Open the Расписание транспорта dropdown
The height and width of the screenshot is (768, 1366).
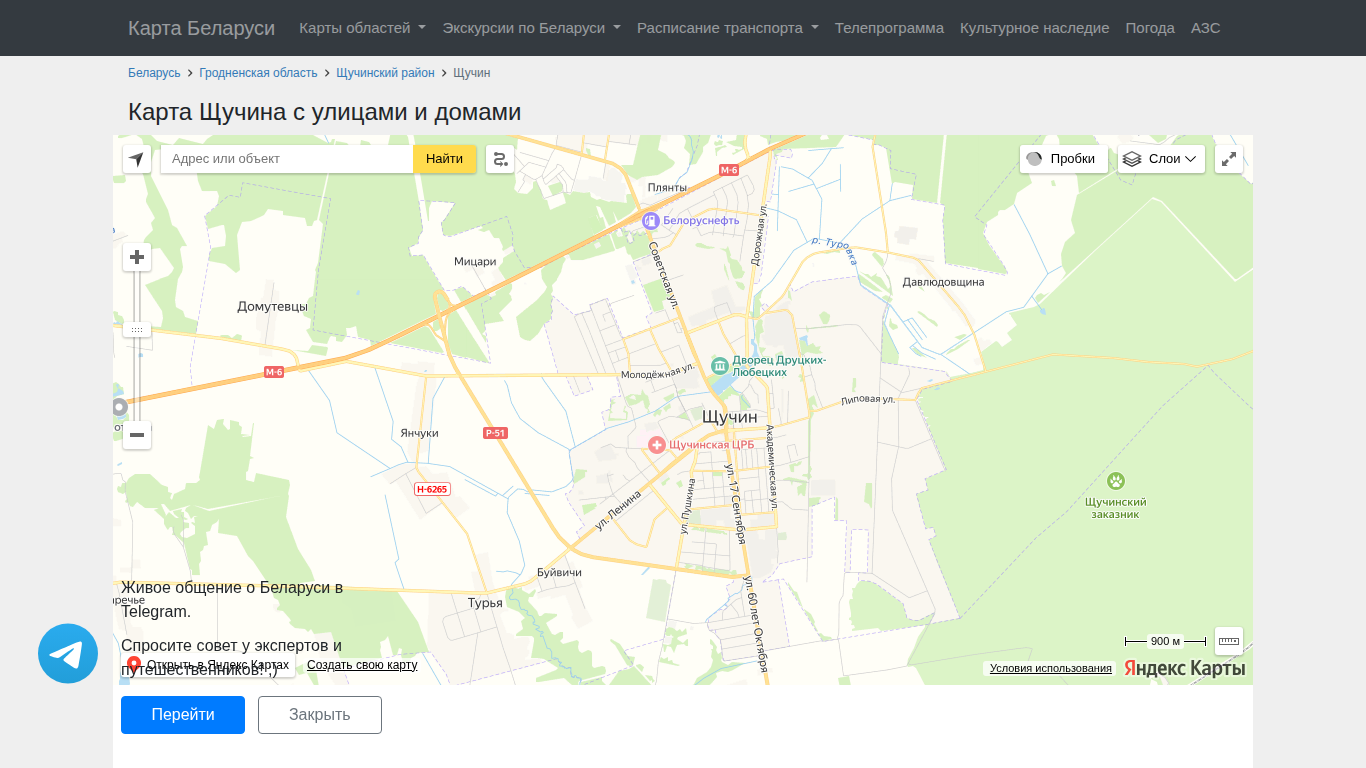(728, 28)
